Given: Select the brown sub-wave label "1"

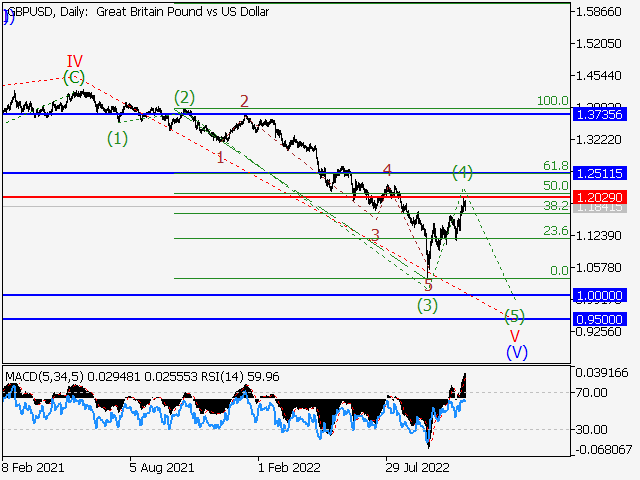Looking at the screenshot, I should point(220,158).
